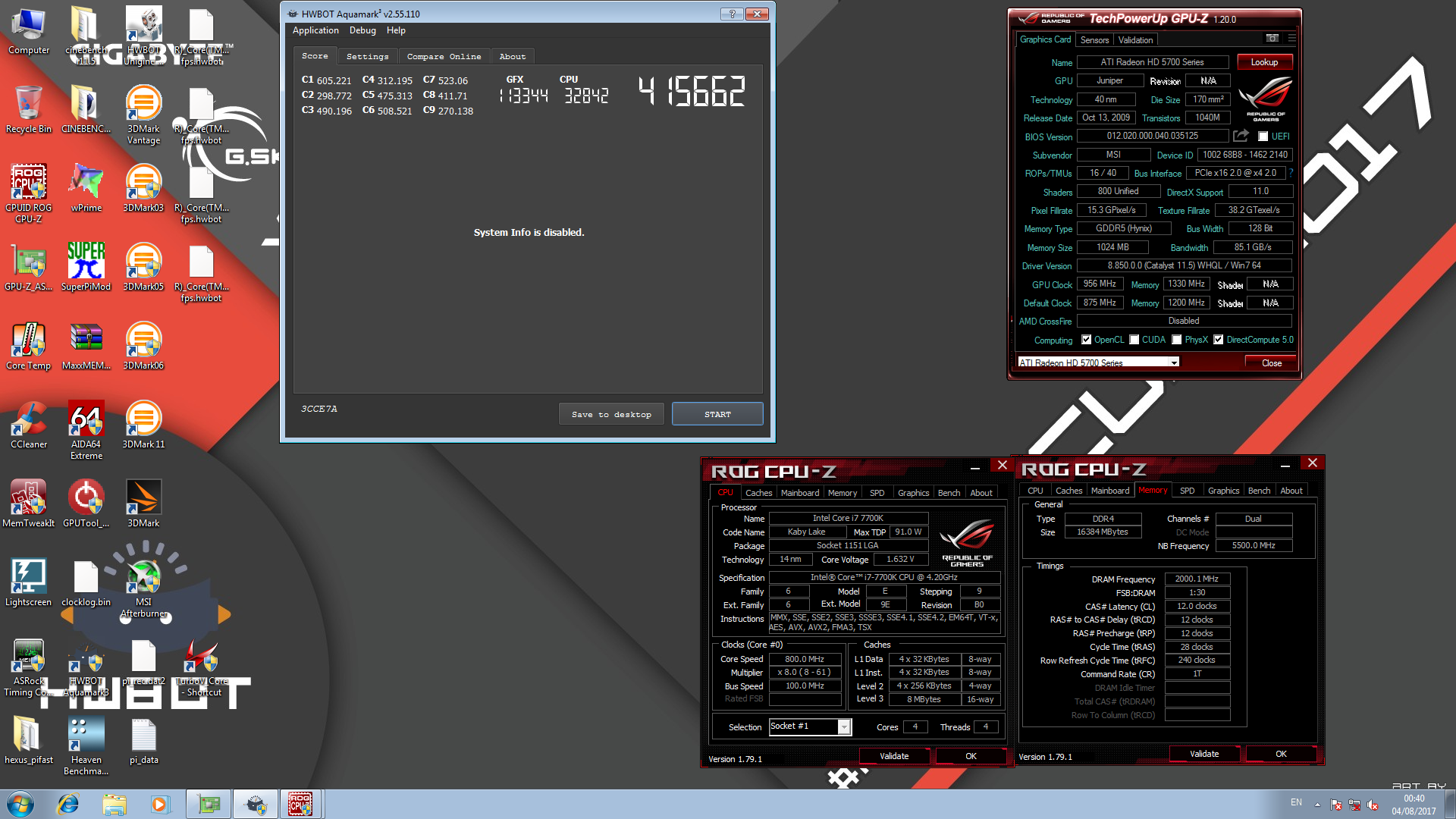Open the MSI Afterburner desktop icon
1456x819 pixels.
coord(143,588)
